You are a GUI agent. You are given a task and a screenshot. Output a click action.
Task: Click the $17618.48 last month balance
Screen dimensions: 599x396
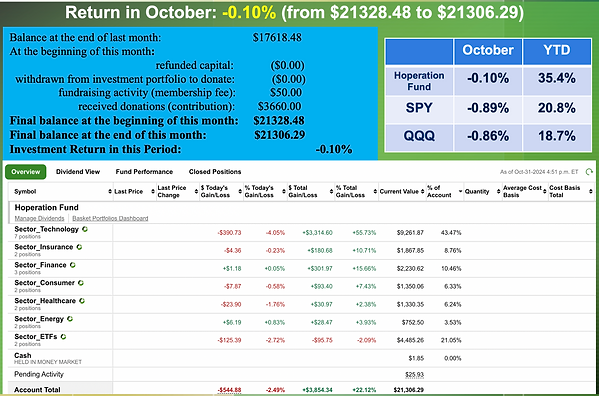(x=277, y=37)
